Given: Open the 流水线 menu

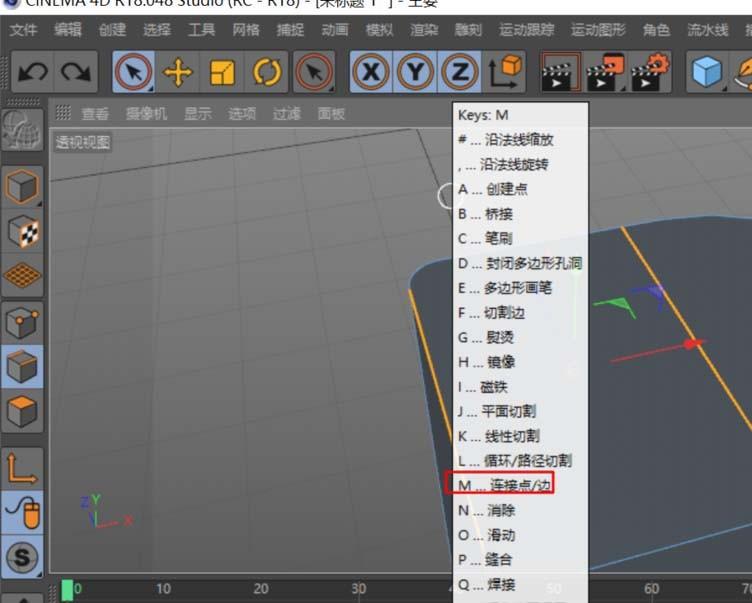Looking at the screenshot, I should [708, 30].
